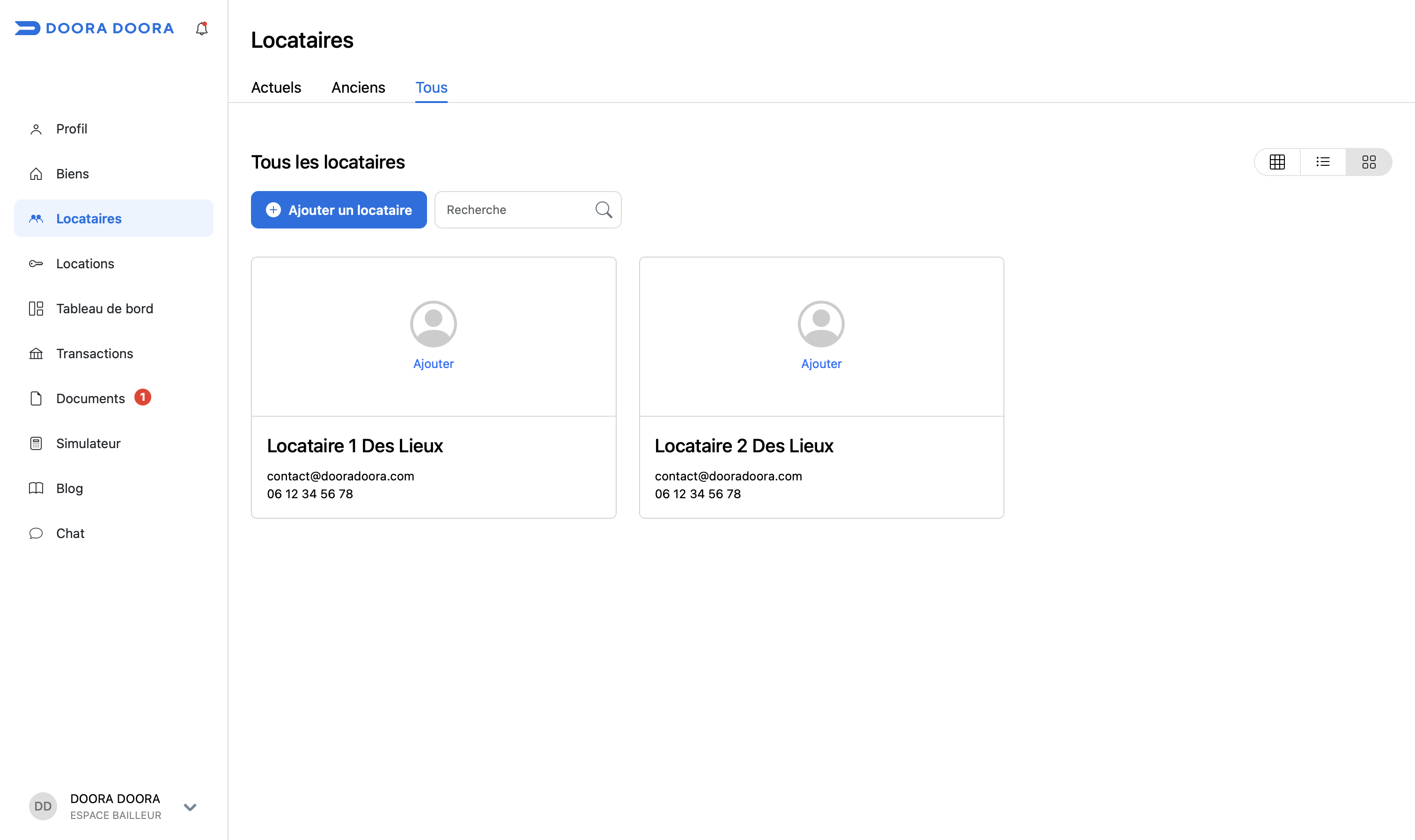Click Ajouter link under Locataire 2 photo
This screenshot has width=1415, height=840.
click(821, 364)
